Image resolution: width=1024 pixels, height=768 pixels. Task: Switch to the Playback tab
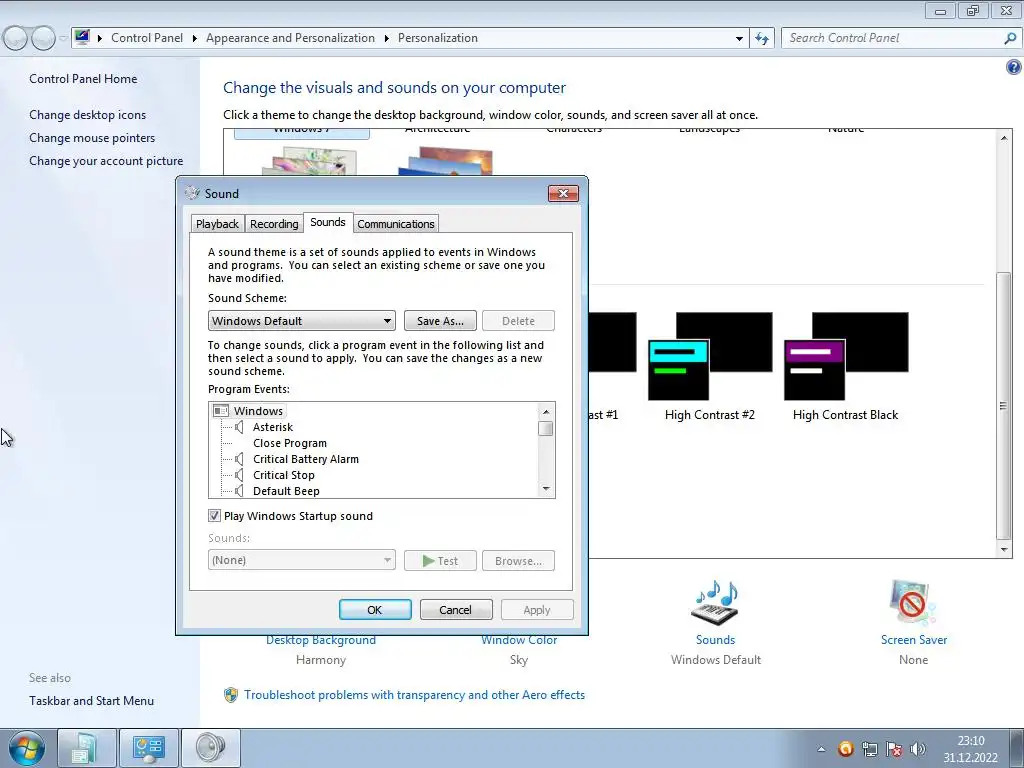tap(217, 224)
